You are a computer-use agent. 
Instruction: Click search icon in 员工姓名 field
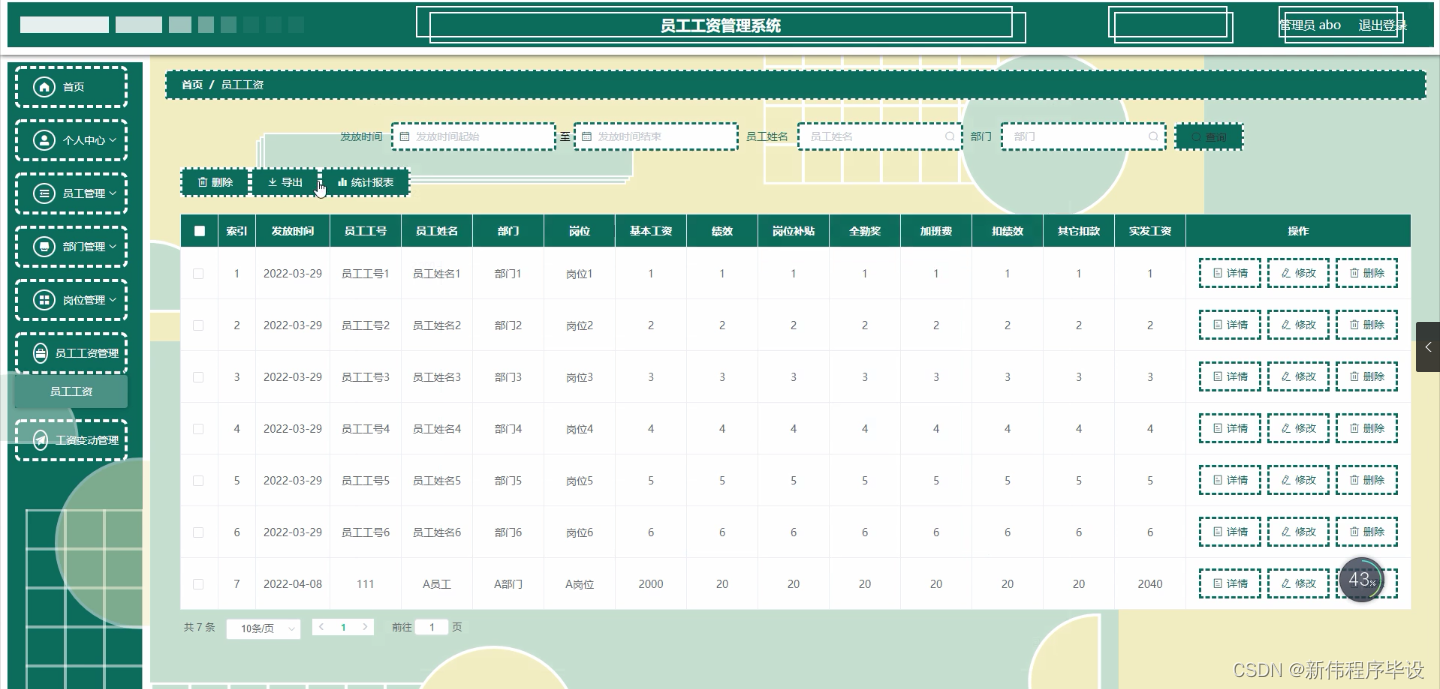pyautogui.click(x=950, y=136)
